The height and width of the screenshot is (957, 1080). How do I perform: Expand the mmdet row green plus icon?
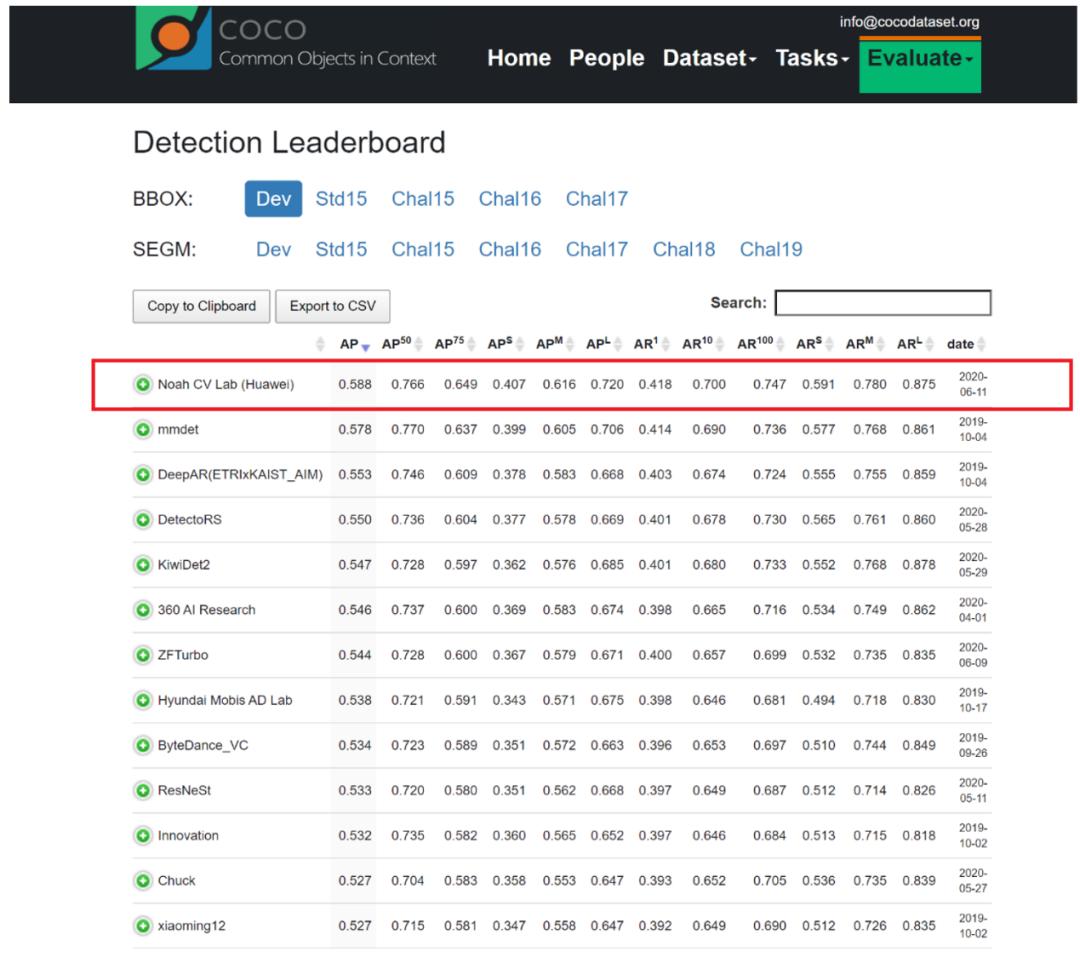pyautogui.click(x=144, y=430)
